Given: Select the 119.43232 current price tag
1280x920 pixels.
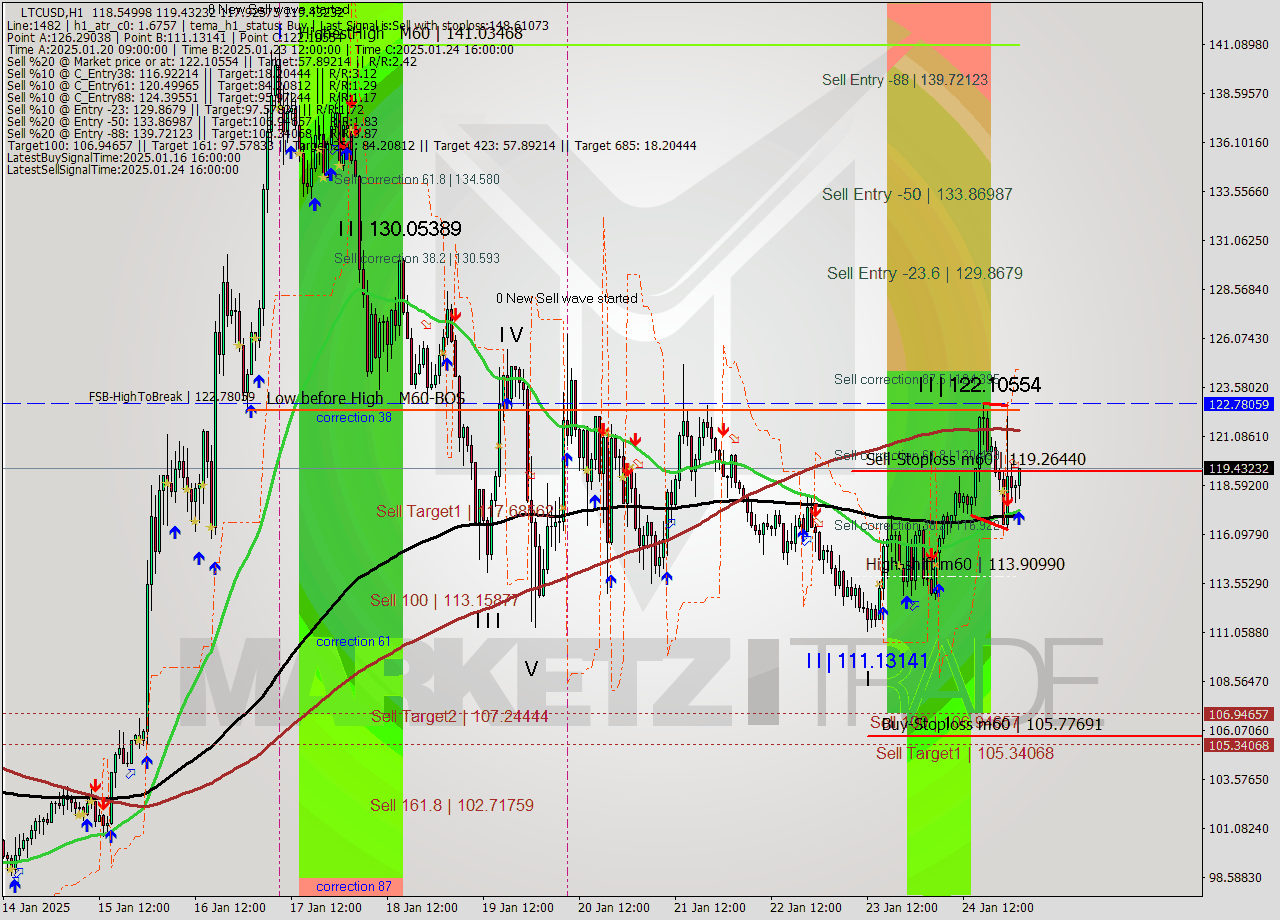Looking at the screenshot, I should click(x=1239, y=468).
